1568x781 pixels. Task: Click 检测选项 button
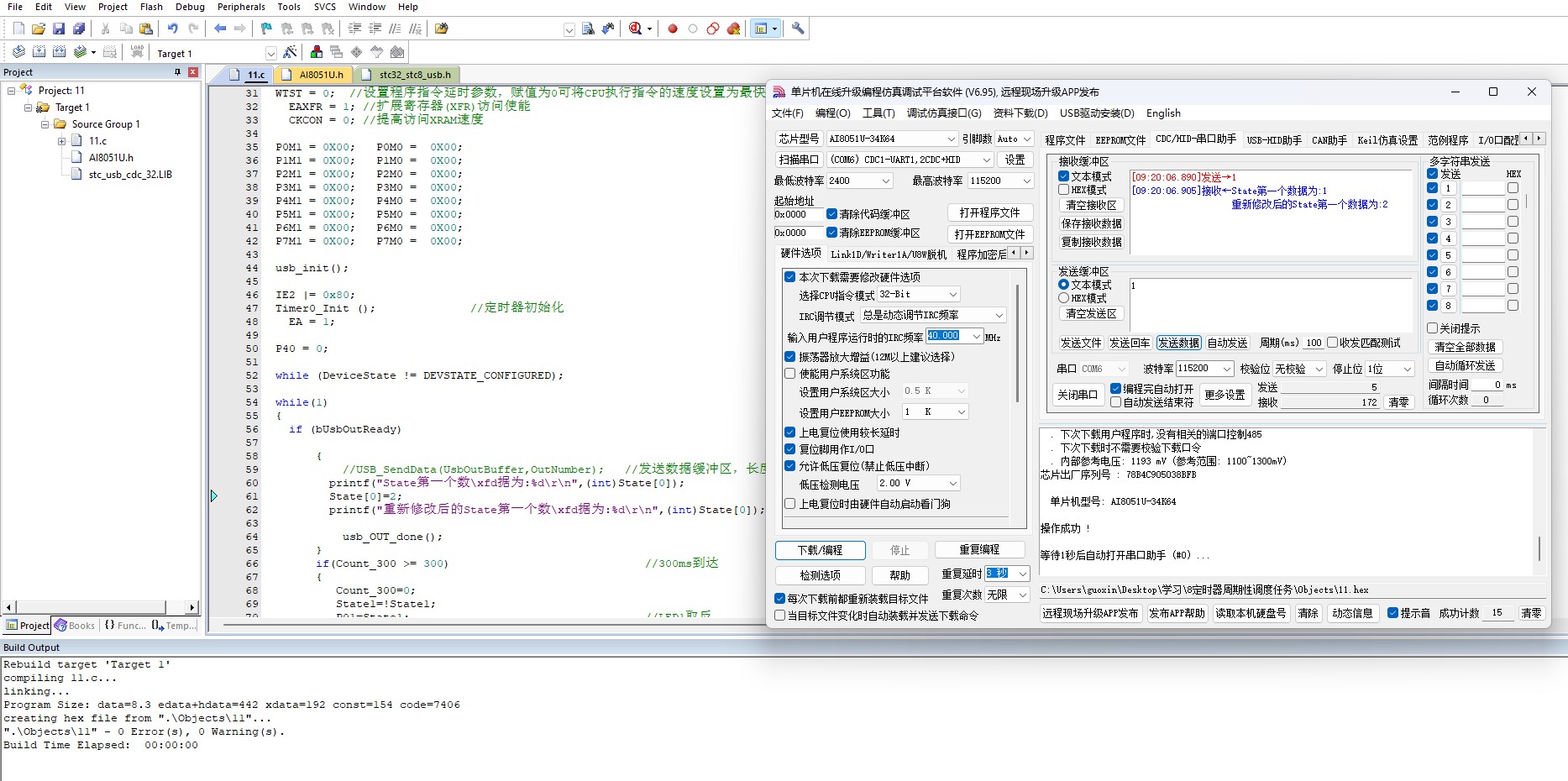point(821,575)
